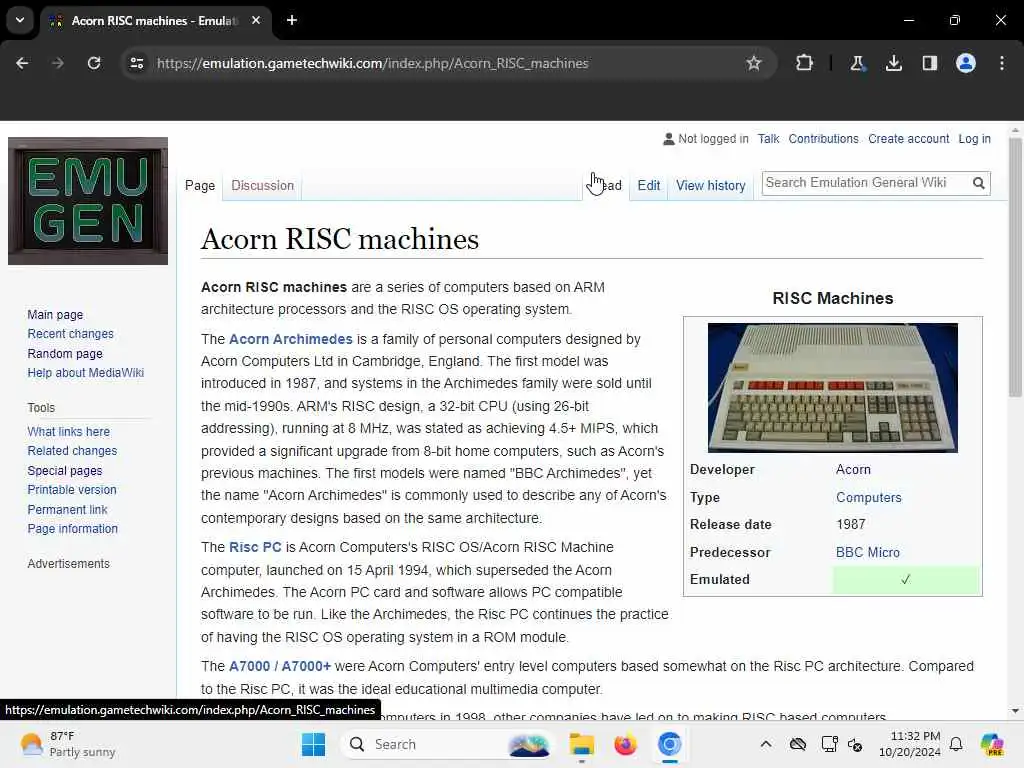The width and height of the screenshot is (1024, 768).
Task: Open the Contributions link
Action: (824, 139)
